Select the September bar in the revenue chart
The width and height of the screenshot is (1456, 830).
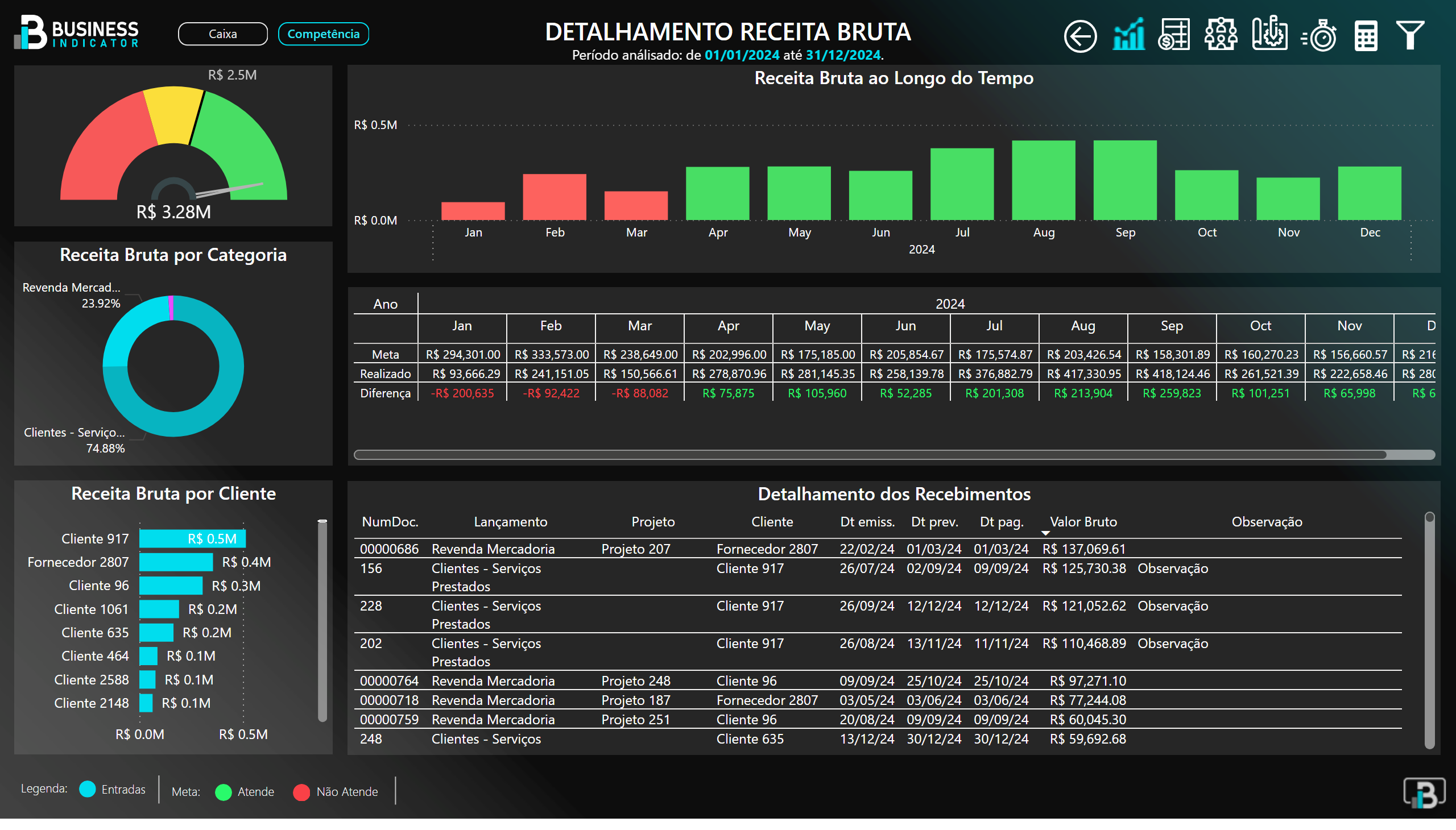tap(1124, 180)
